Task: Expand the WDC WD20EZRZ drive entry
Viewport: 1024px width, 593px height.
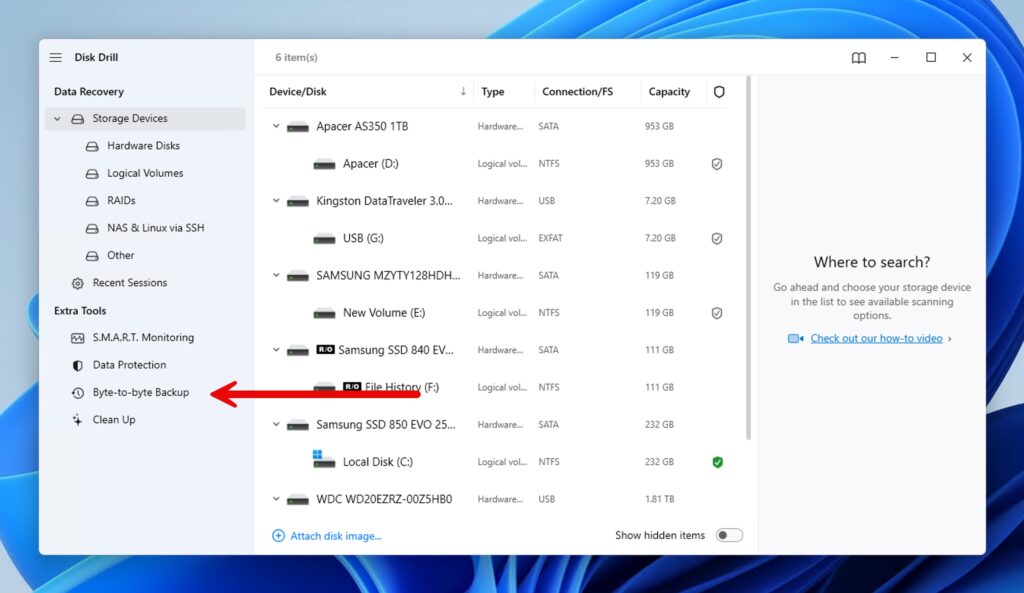Action: tap(276, 498)
